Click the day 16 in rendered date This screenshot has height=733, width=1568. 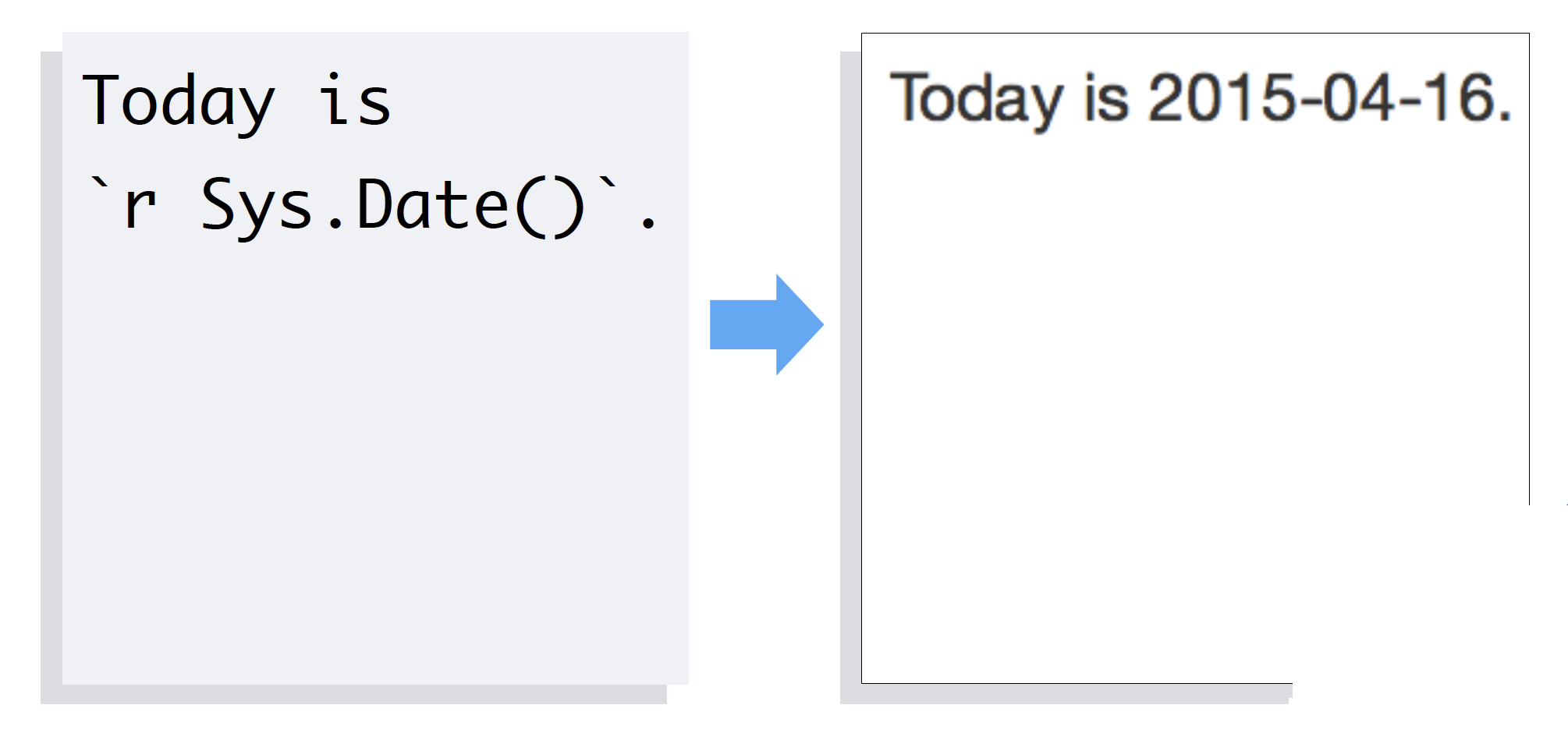coord(1456,97)
